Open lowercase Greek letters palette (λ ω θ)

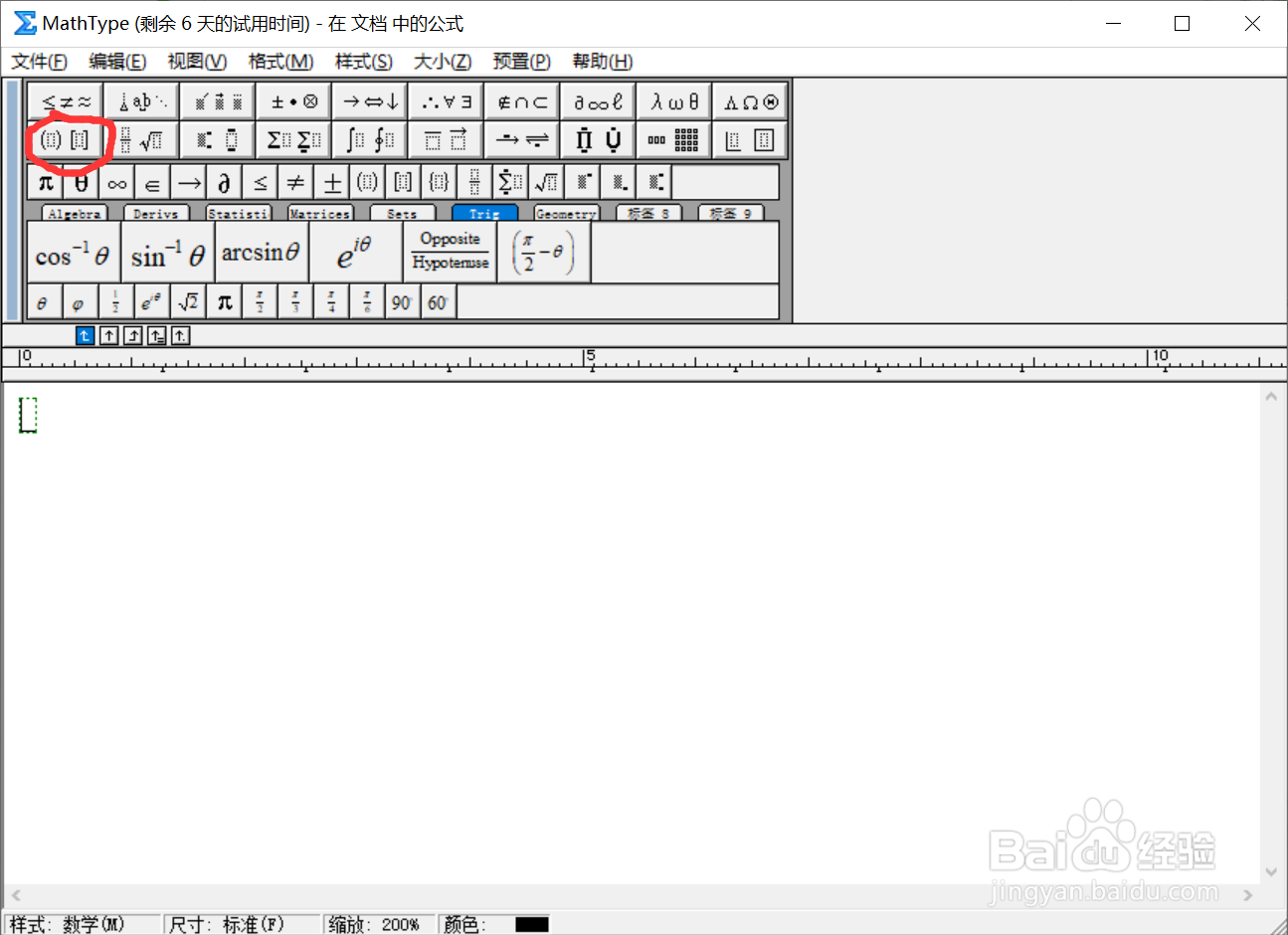674,101
